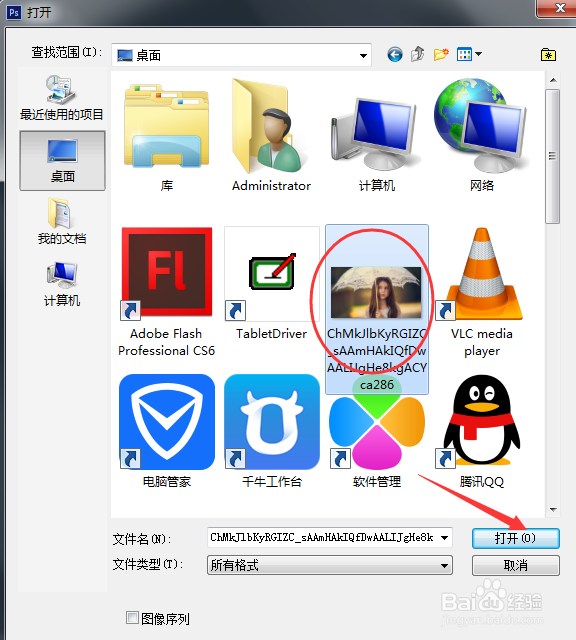Create a new folder
The image size is (576, 640).
(441, 54)
